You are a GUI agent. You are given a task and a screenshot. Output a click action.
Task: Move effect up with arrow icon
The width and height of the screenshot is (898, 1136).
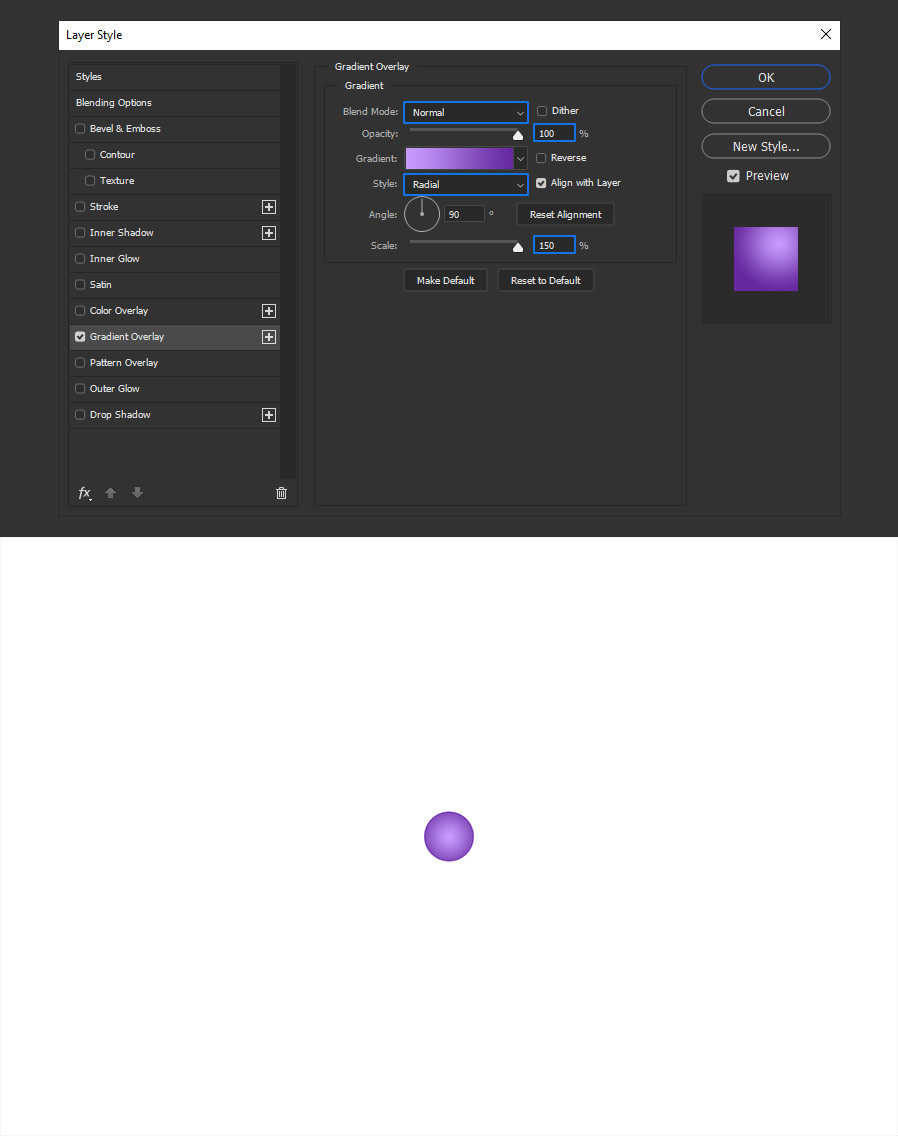pyautogui.click(x=110, y=493)
